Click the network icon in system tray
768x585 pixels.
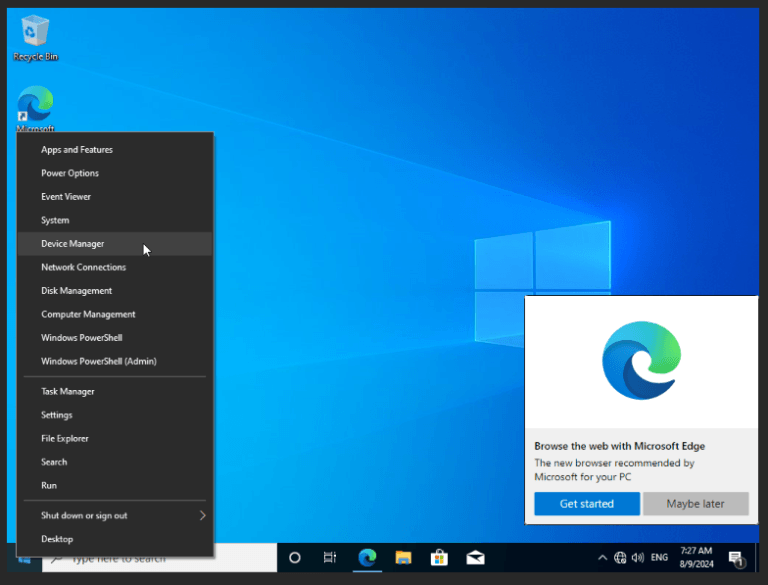pyautogui.click(x=620, y=557)
